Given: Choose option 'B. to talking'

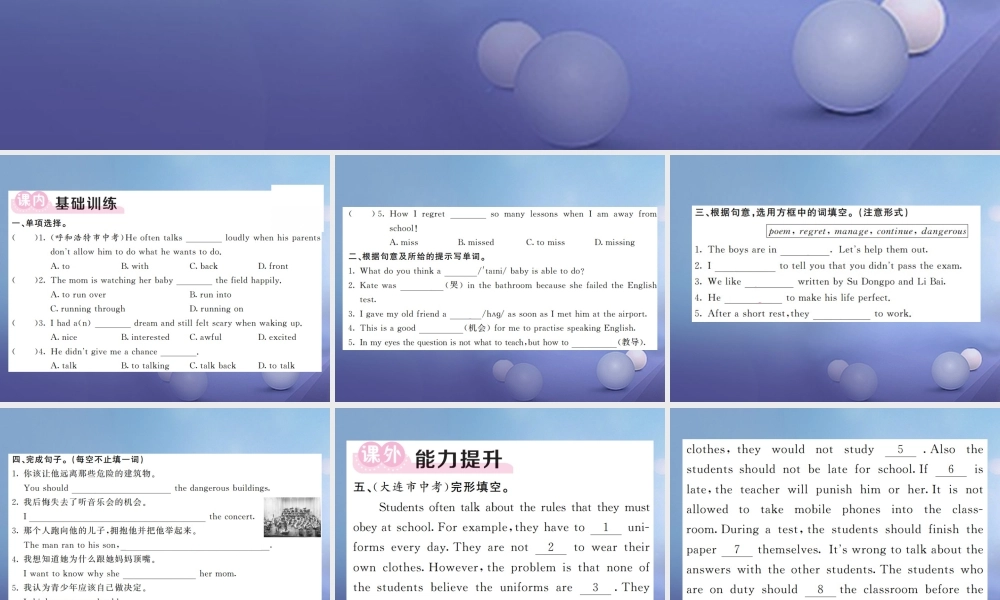Looking at the screenshot, I should 145,366.
